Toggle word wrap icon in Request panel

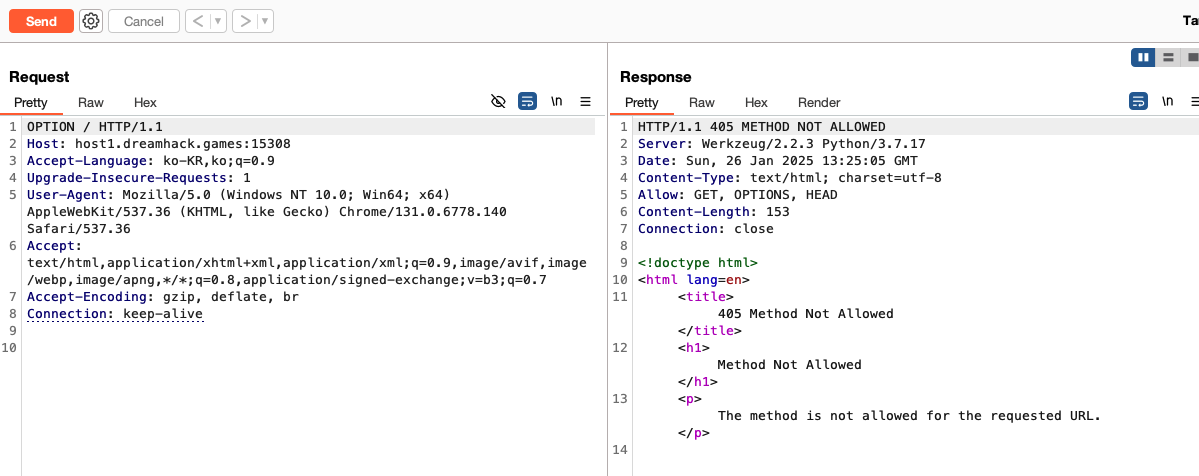click(x=528, y=101)
